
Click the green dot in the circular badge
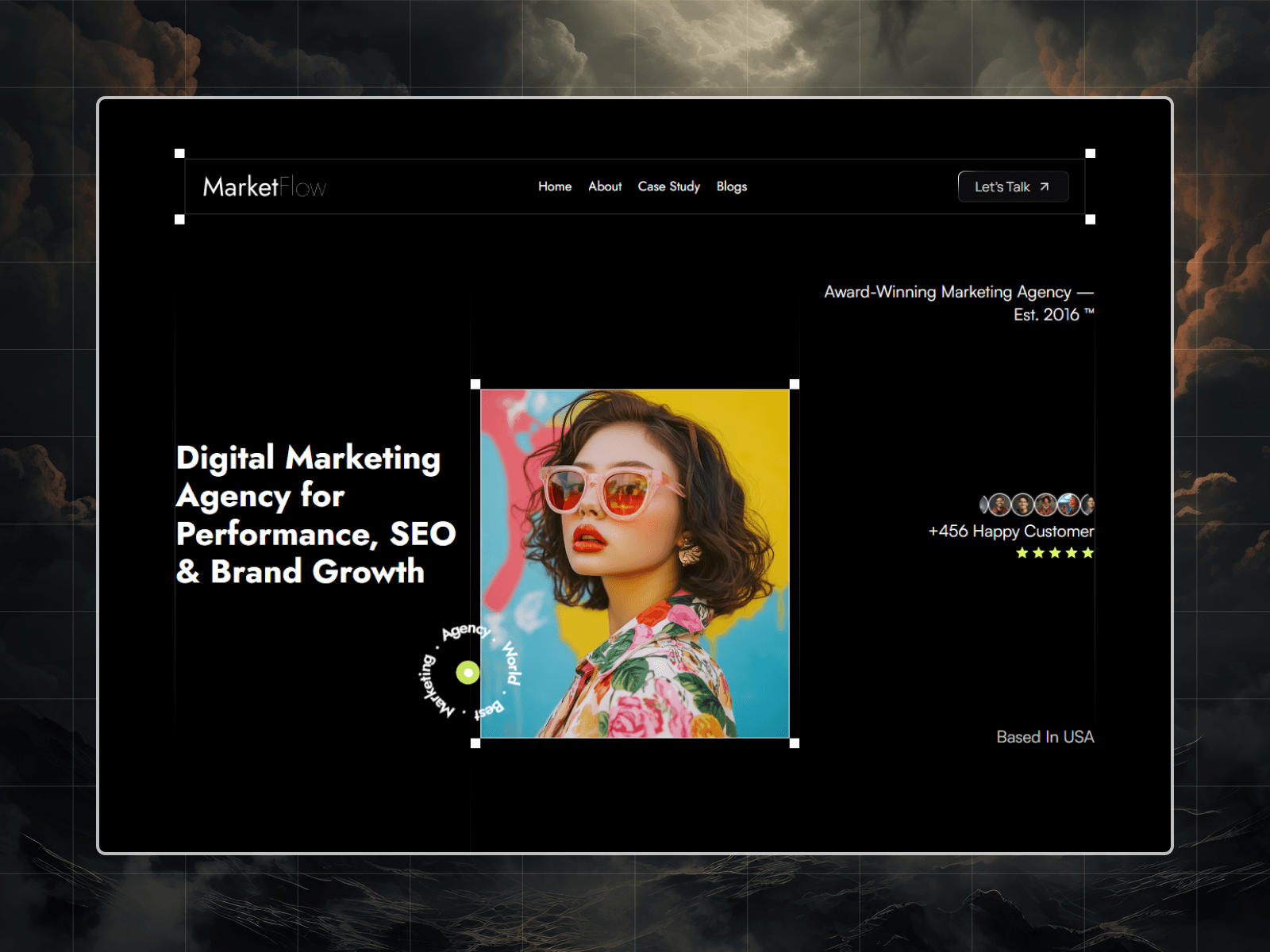coord(468,673)
